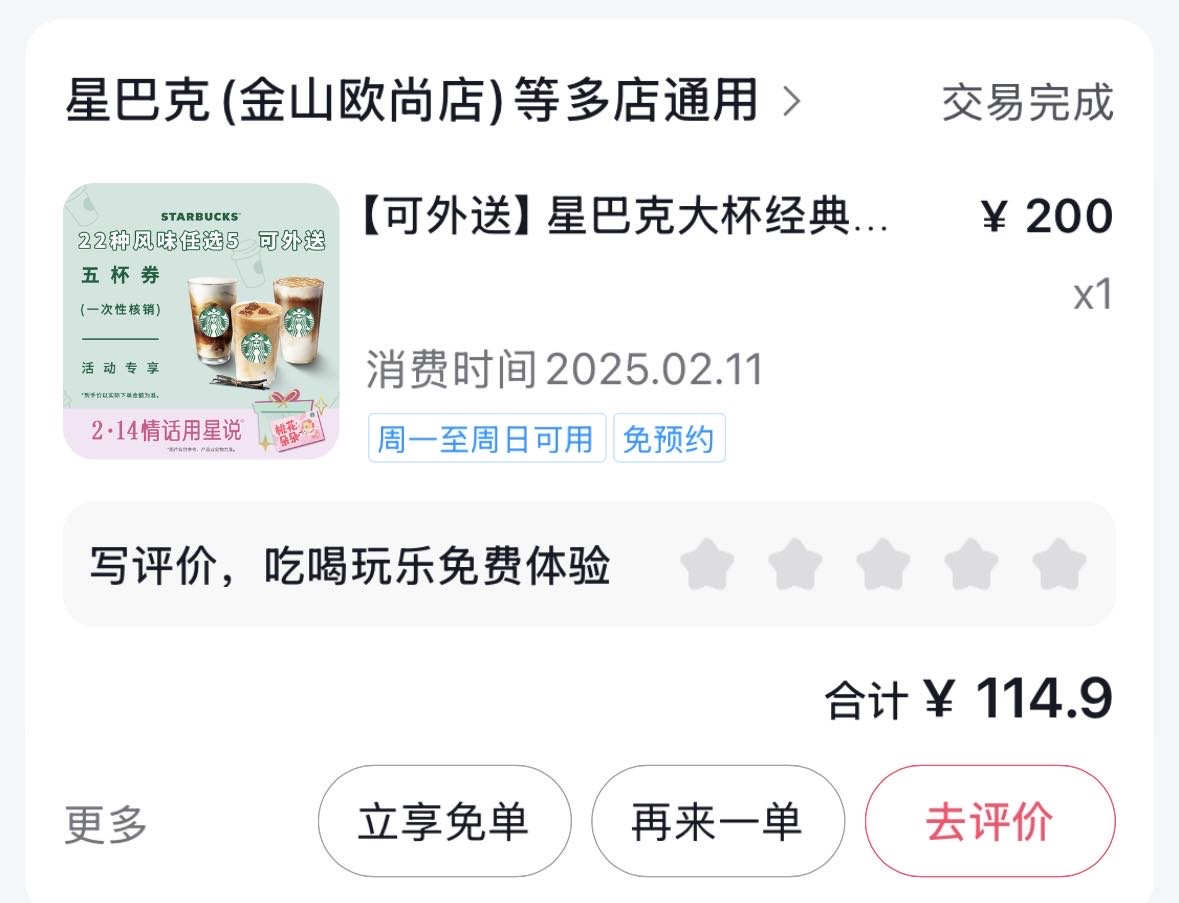Tap the red 去评价 button
The width and height of the screenshot is (1179, 903).
[x=990, y=821]
